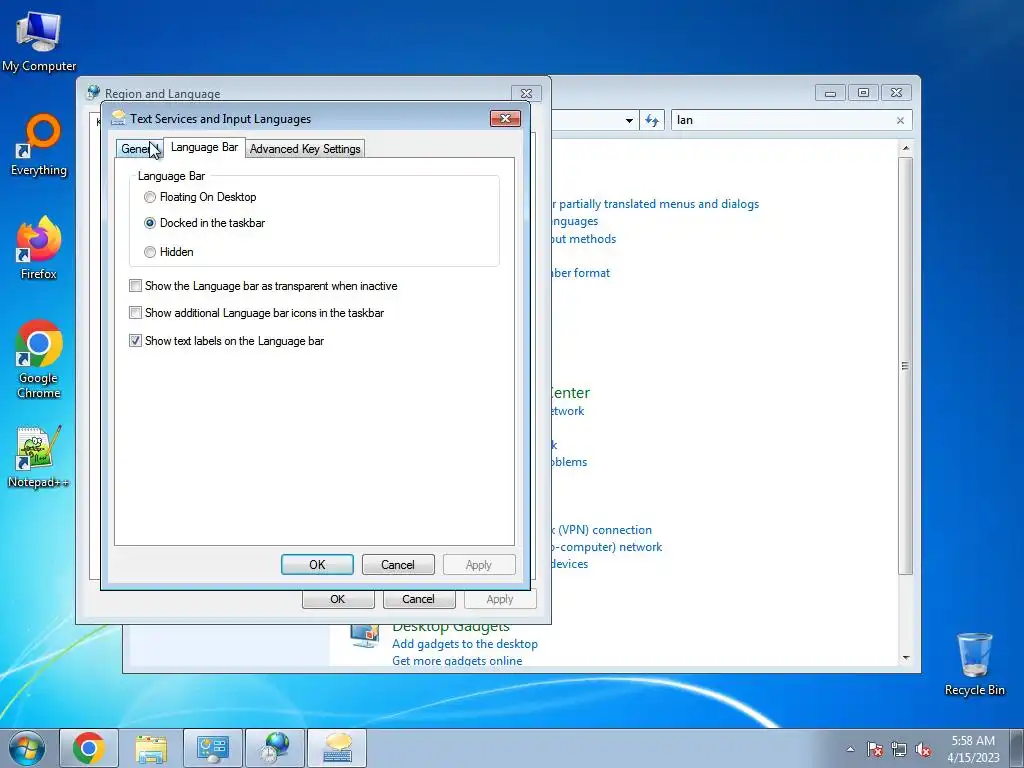Click OK in Region and Language dialog
1024x768 pixels.
click(338, 599)
